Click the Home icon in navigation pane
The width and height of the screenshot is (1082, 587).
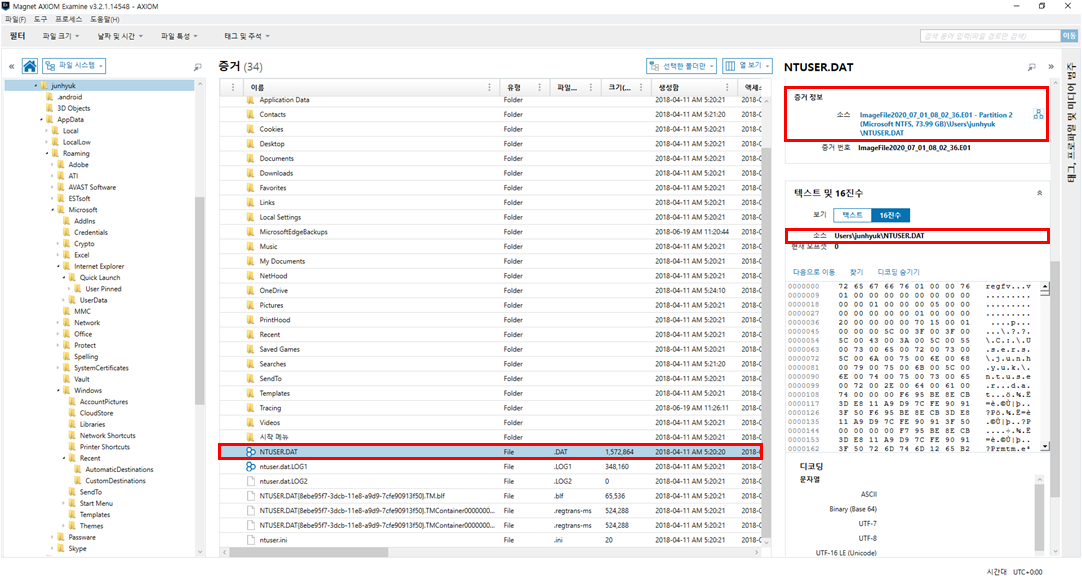[30, 66]
